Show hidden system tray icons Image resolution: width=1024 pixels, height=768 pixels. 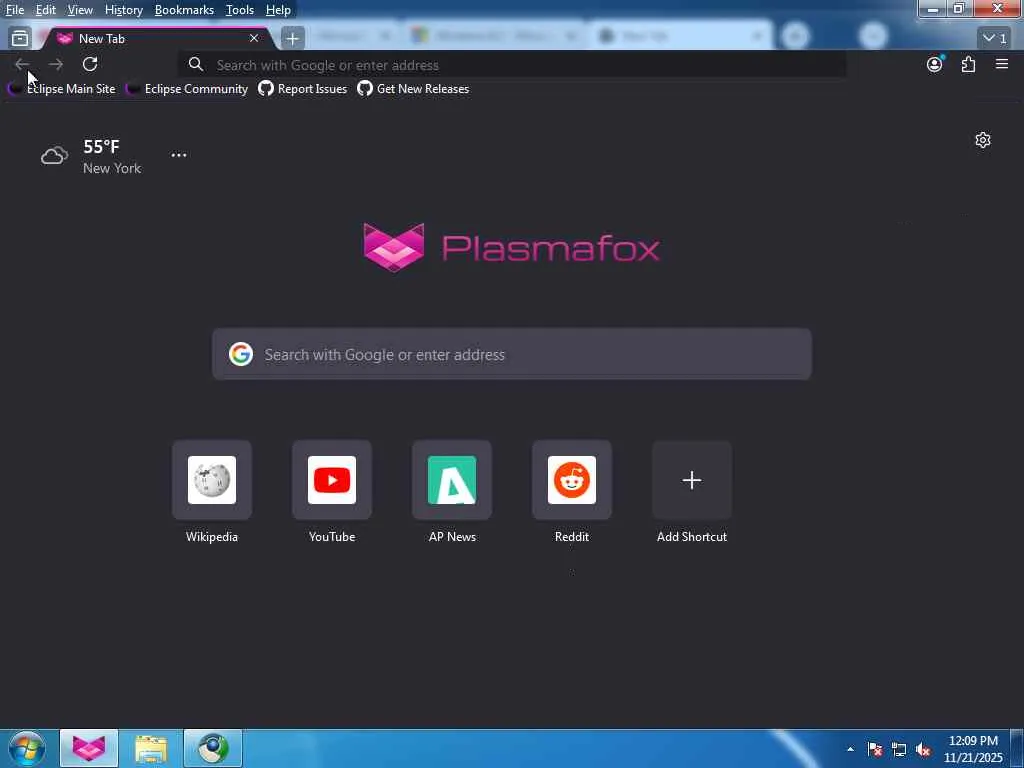click(850, 749)
